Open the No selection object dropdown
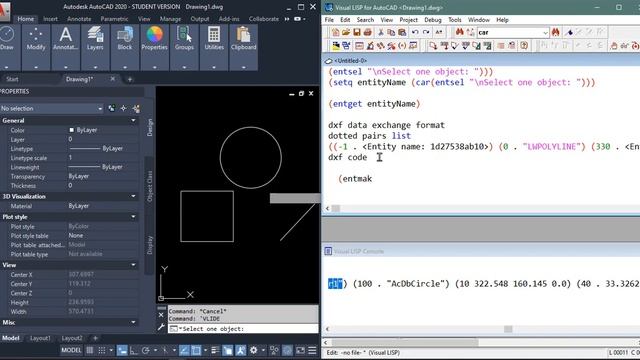This screenshot has width=640, height=360. click(51, 109)
